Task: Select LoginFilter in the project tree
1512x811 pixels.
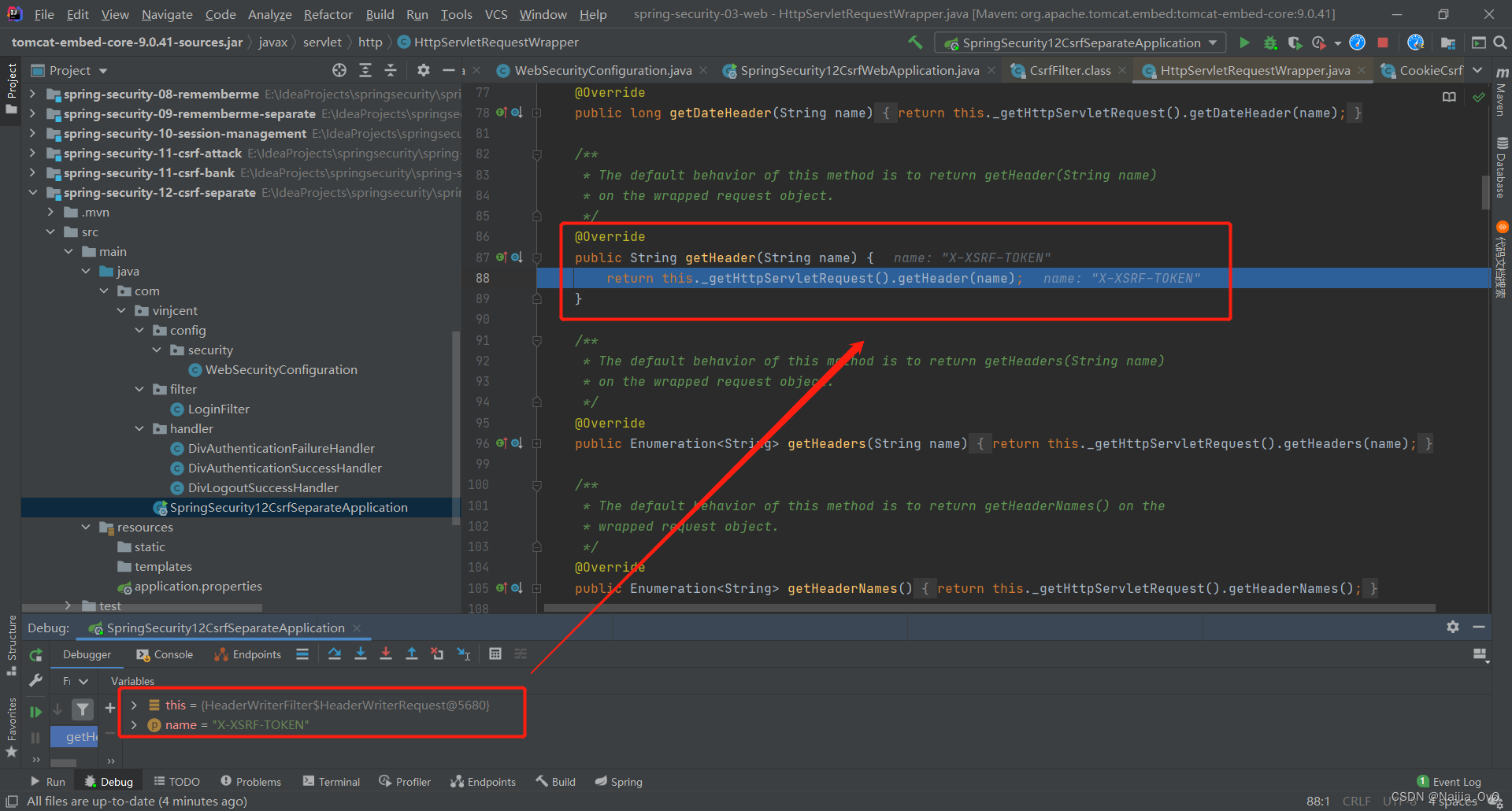Action: [218, 409]
